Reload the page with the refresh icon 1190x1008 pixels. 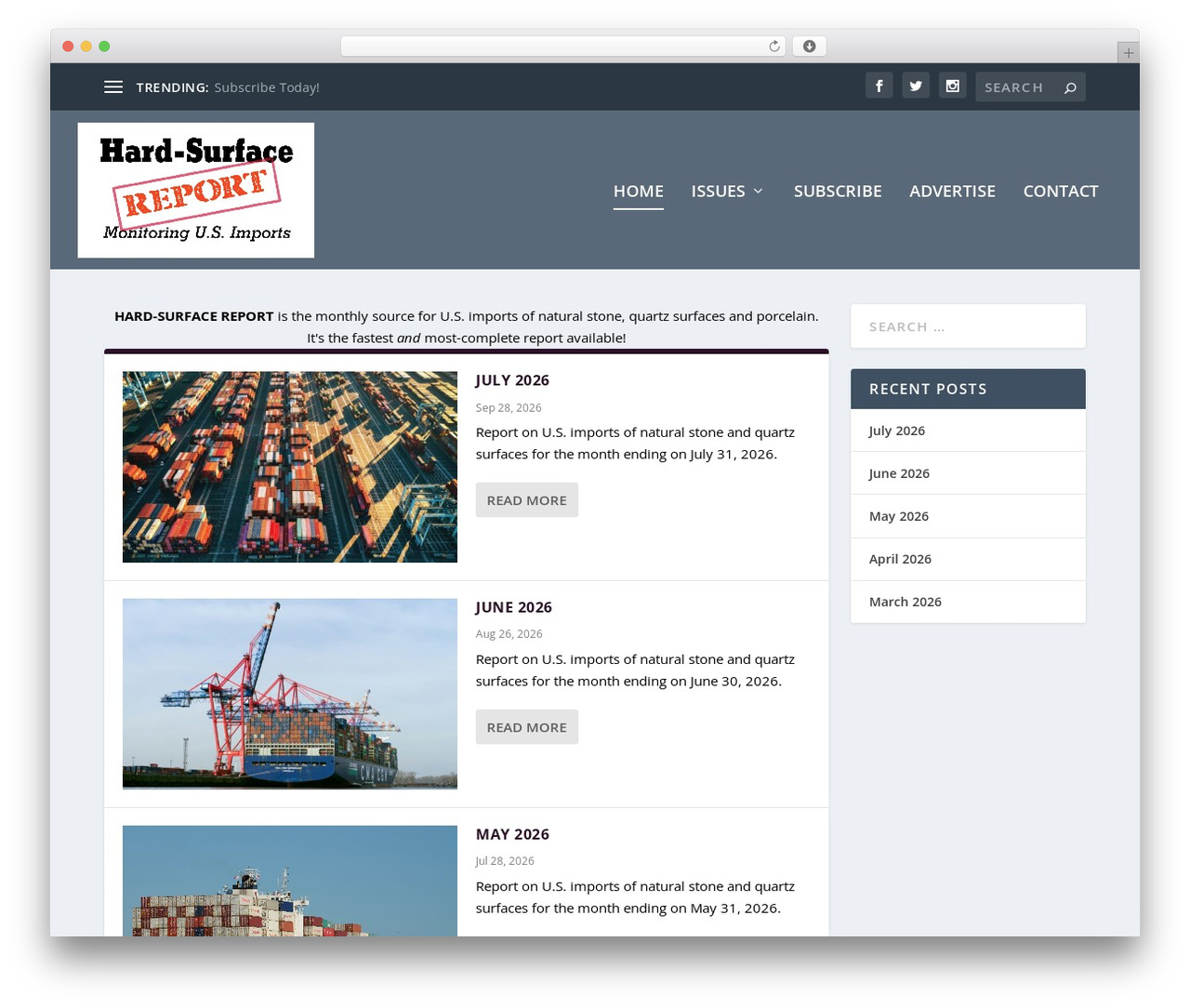point(774,46)
